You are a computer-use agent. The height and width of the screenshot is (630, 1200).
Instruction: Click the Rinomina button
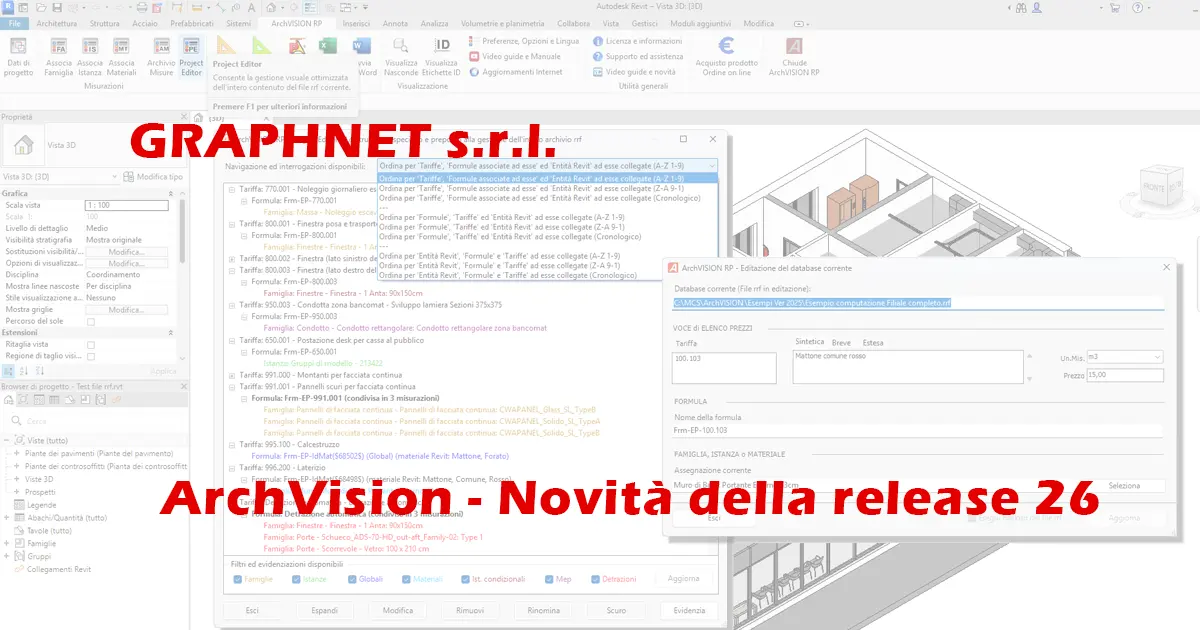[x=543, y=610]
